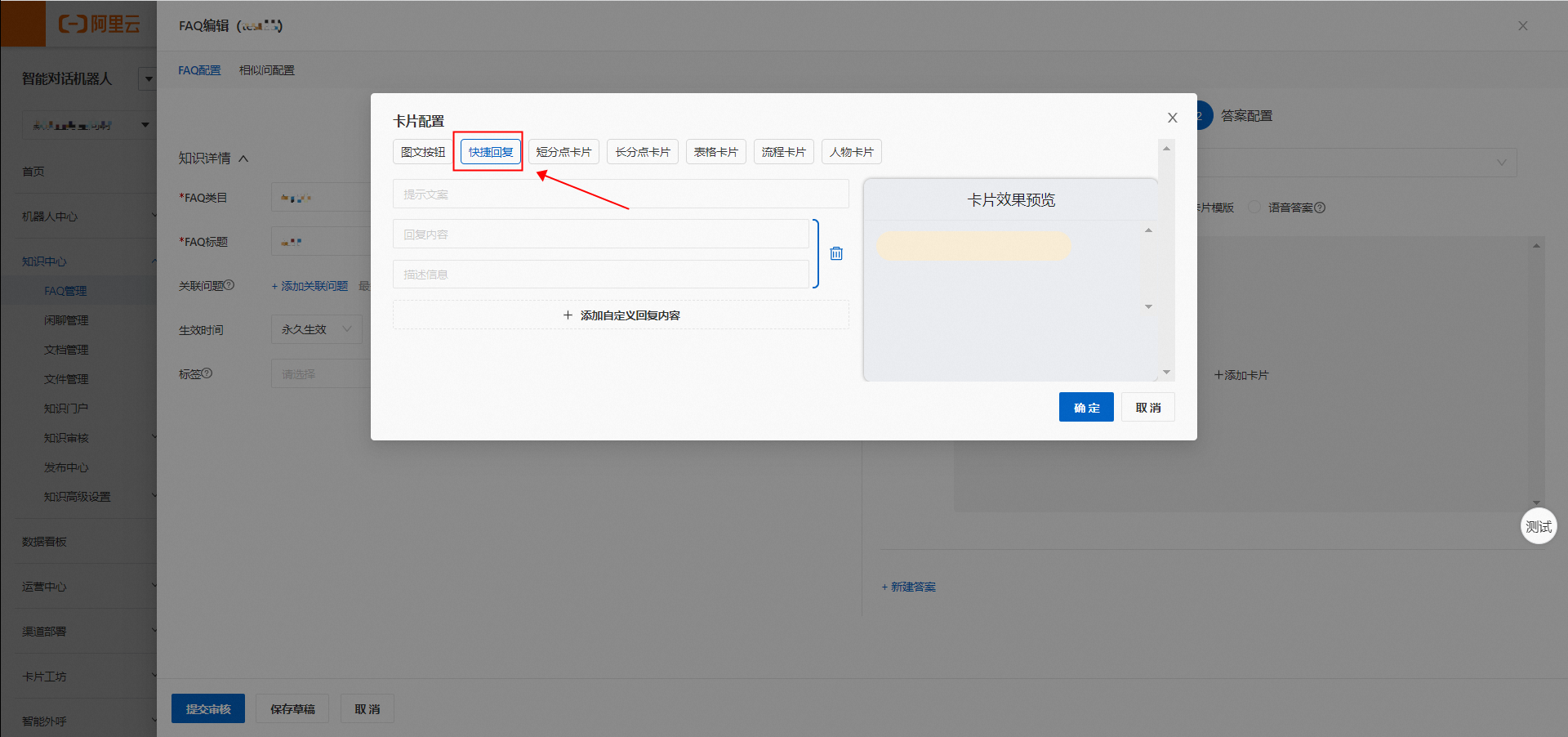
Task: Click 添加自定义回复内容 button
Action: [621, 315]
